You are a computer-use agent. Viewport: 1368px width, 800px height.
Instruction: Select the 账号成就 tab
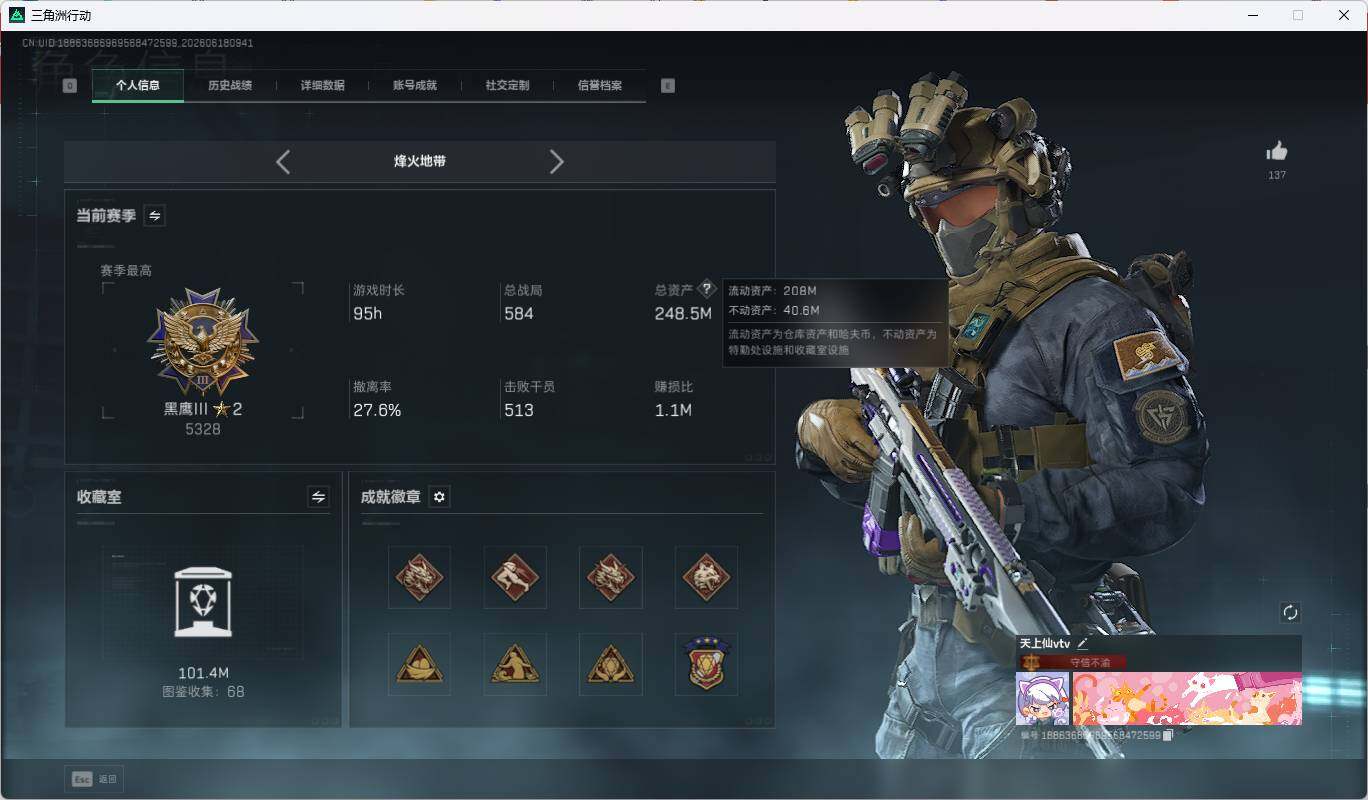[x=415, y=85]
